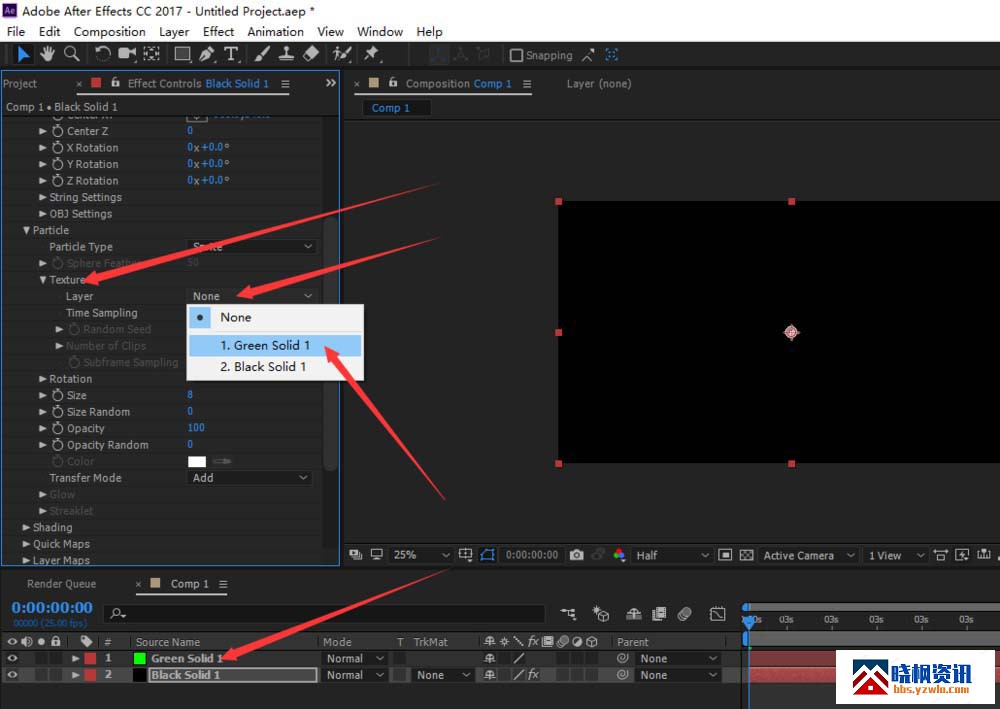Open the Effect menu
This screenshot has width=1000, height=709.
click(218, 32)
